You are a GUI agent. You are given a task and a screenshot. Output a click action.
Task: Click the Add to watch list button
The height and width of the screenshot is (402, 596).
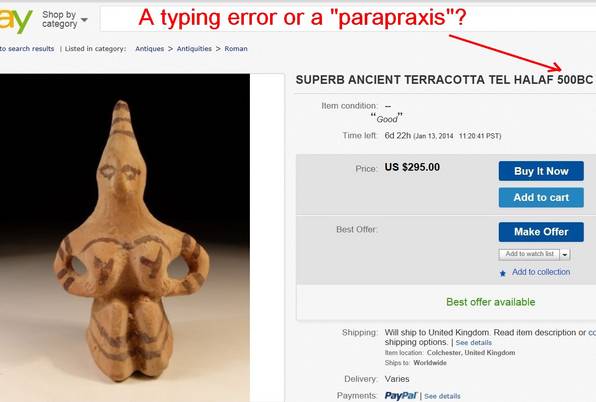tap(529, 254)
